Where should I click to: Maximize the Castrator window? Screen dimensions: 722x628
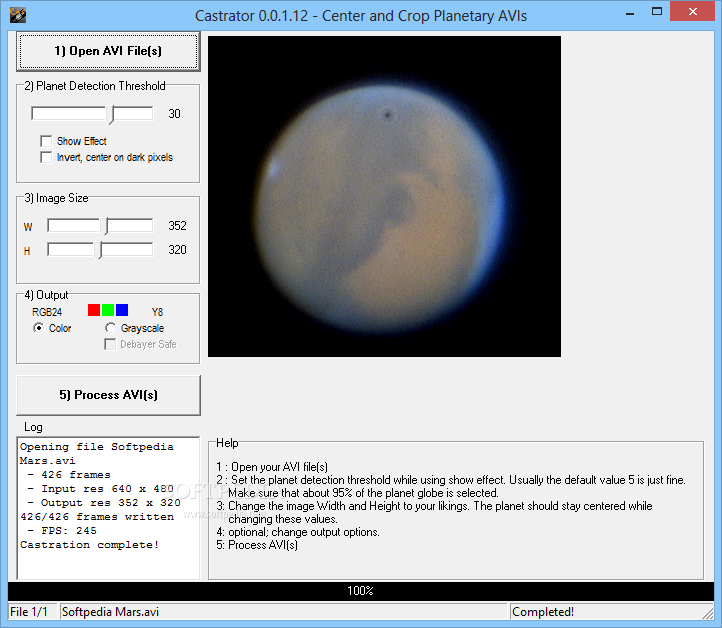pyautogui.click(x=657, y=12)
